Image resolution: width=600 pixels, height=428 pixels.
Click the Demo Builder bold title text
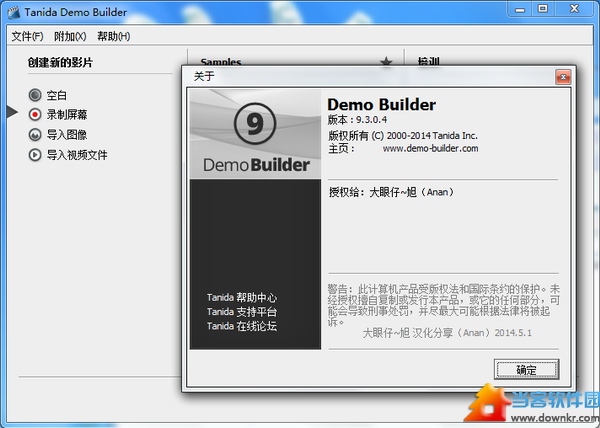(382, 104)
